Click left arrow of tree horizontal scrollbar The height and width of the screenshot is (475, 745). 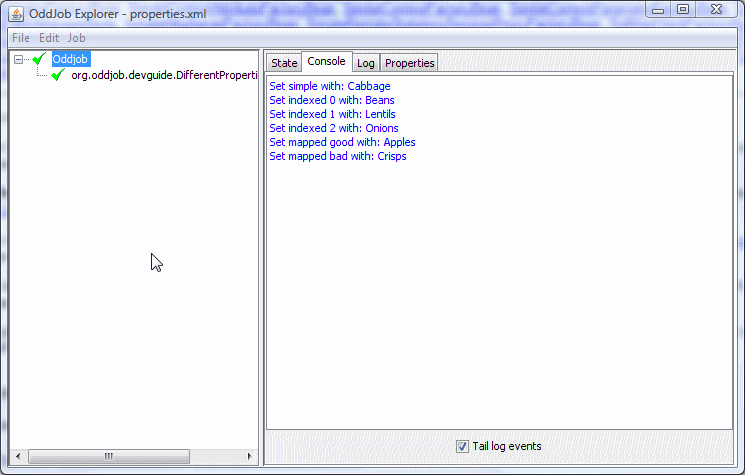pyautogui.click(x=18, y=457)
